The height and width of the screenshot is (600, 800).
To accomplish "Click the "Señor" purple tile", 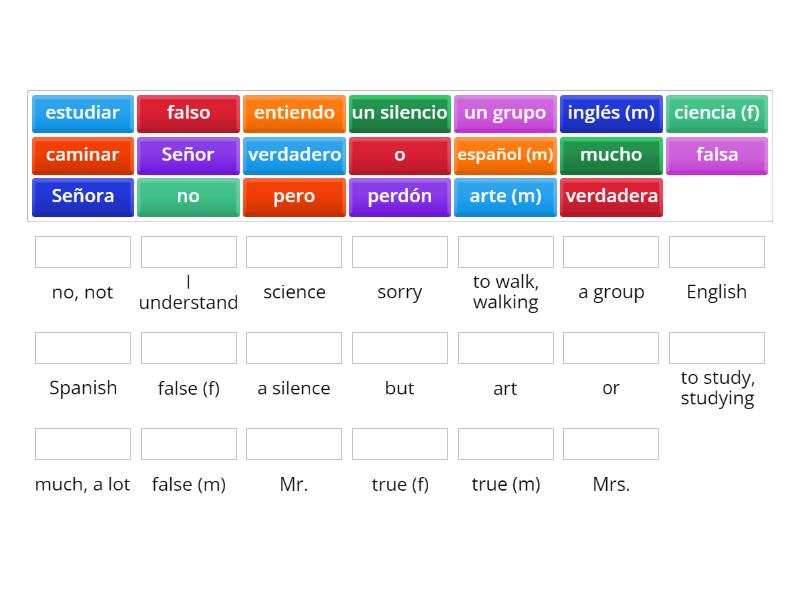I will 188,155.
